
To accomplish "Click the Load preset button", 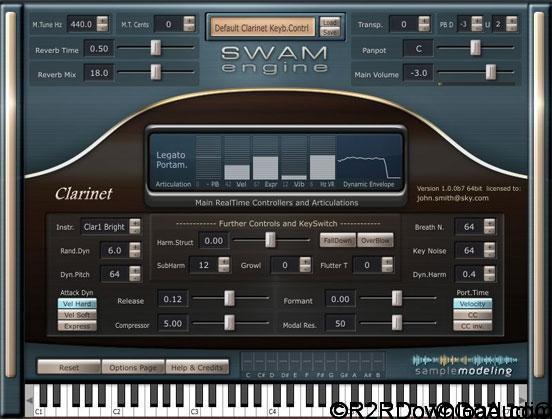I will 330,22.
